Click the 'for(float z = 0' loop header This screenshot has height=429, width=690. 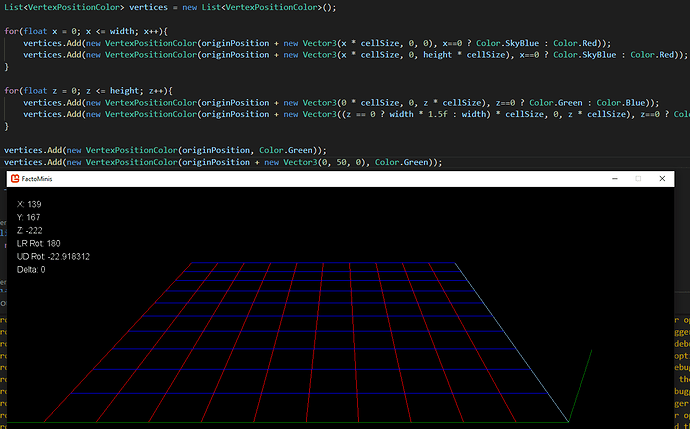click(x=88, y=91)
